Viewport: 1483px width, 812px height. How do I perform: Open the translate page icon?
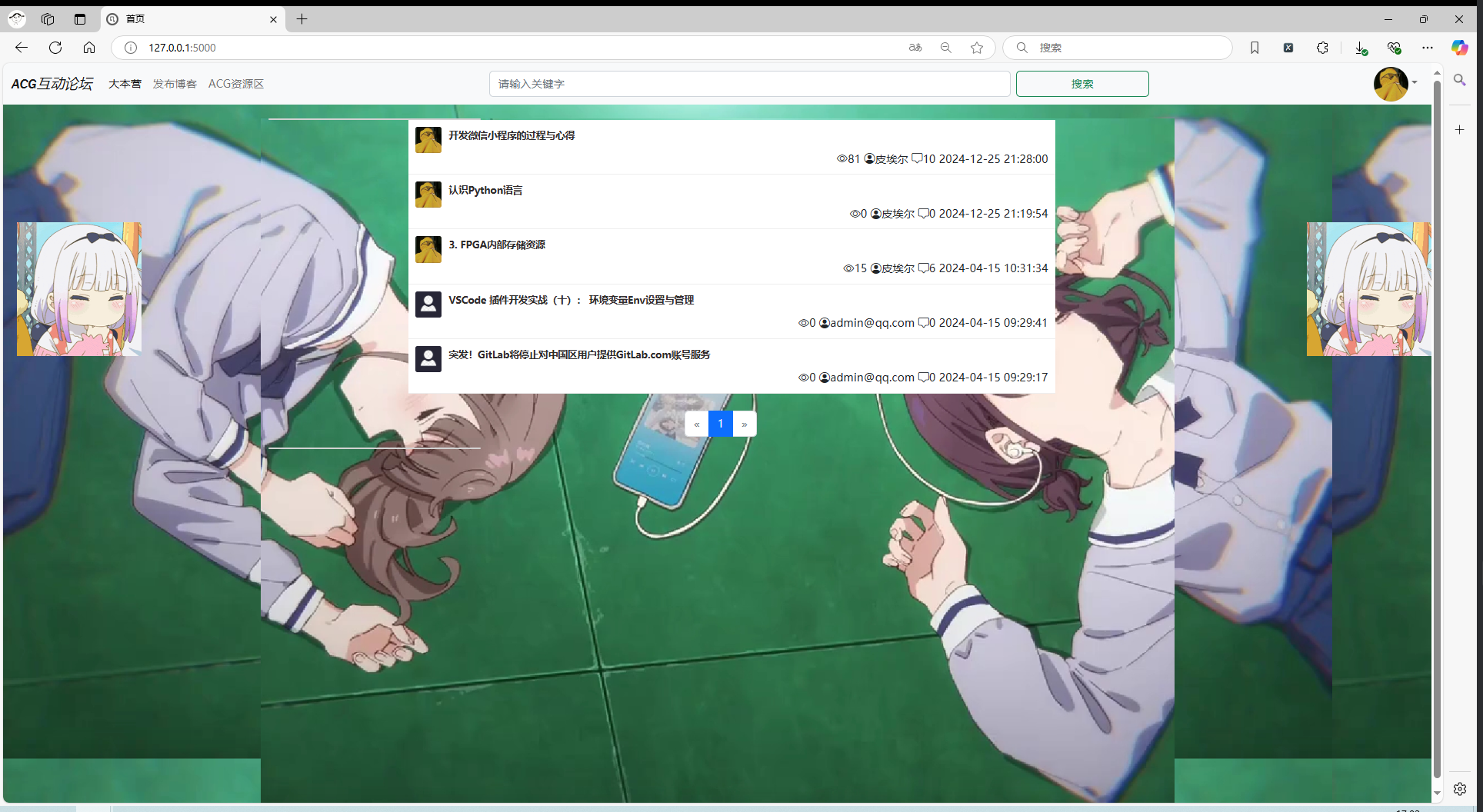point(915,48)
